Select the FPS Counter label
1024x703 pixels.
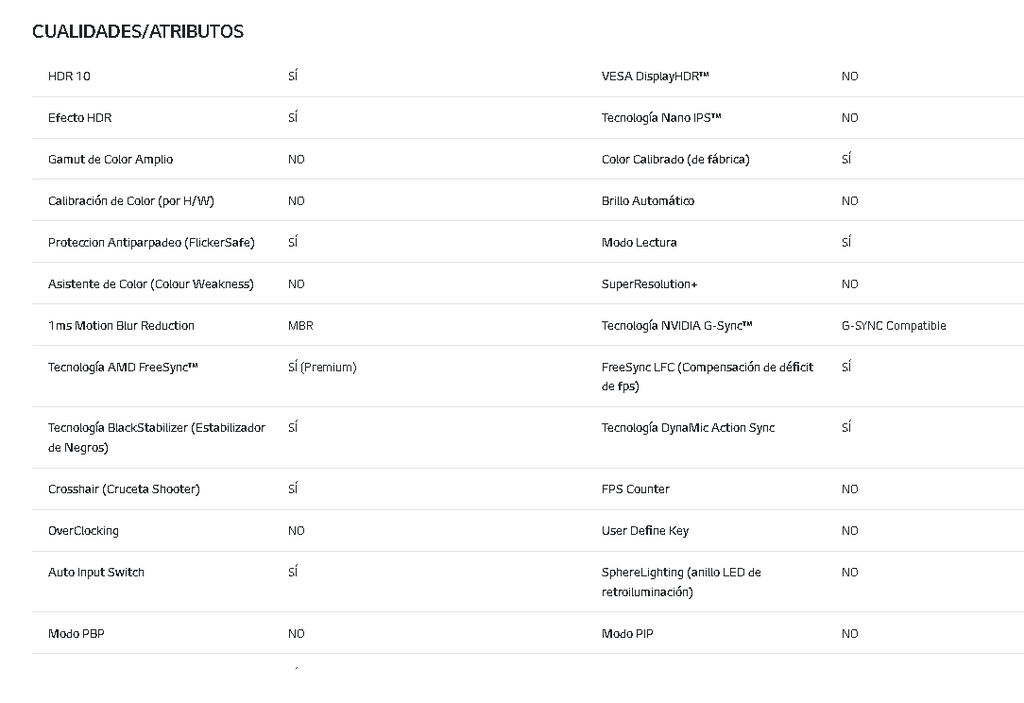[x=635, y=490]
